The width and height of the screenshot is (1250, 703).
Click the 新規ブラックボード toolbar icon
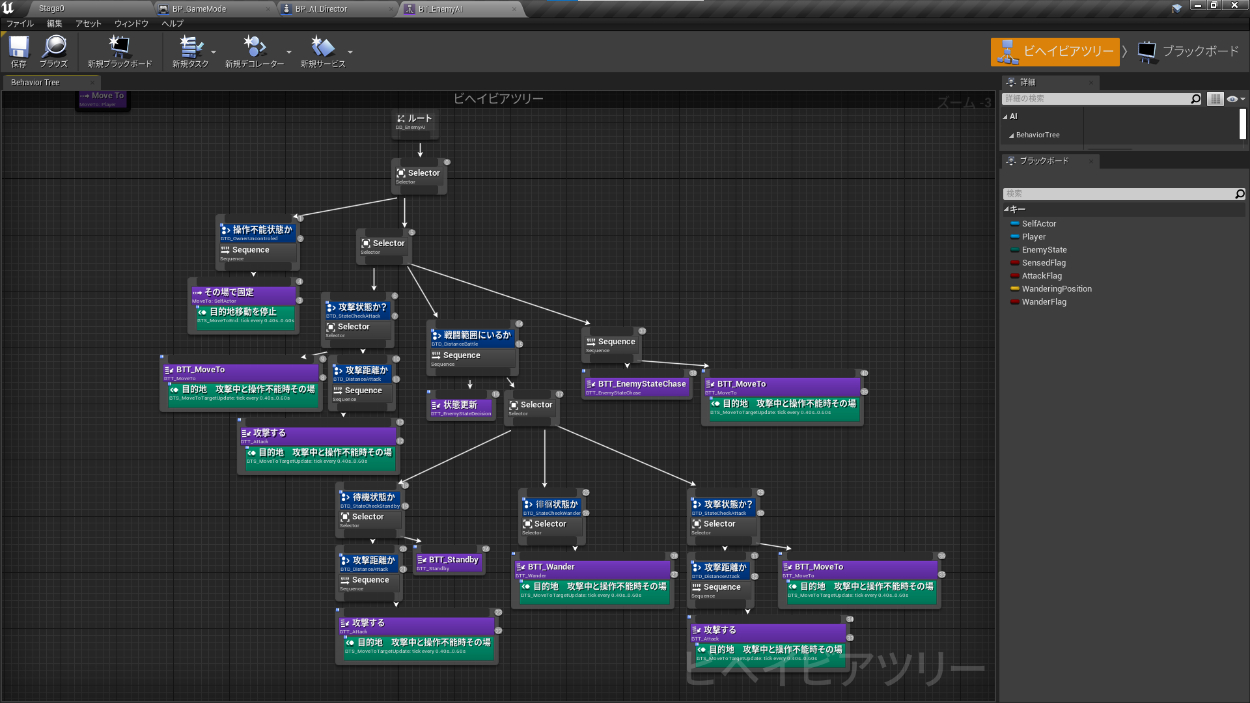(120, 47)
